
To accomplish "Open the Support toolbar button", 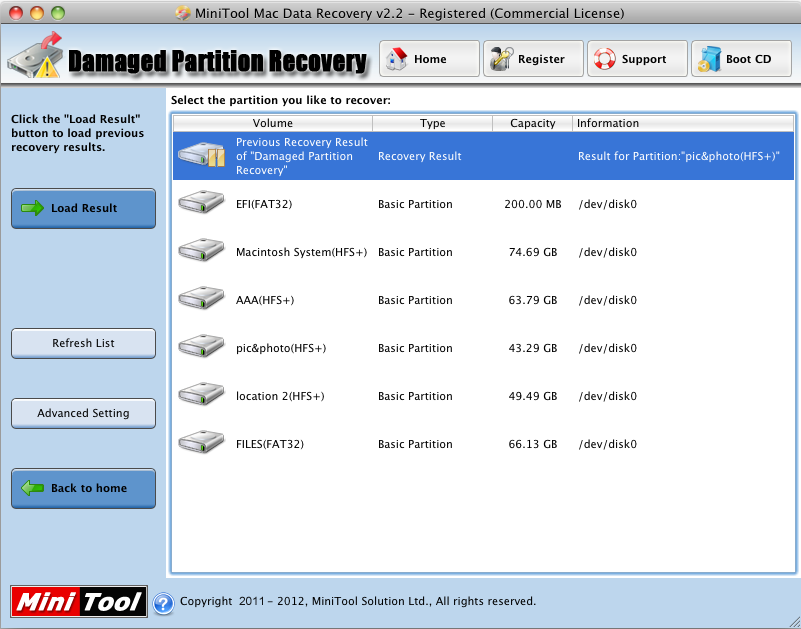I will point(635,59).
